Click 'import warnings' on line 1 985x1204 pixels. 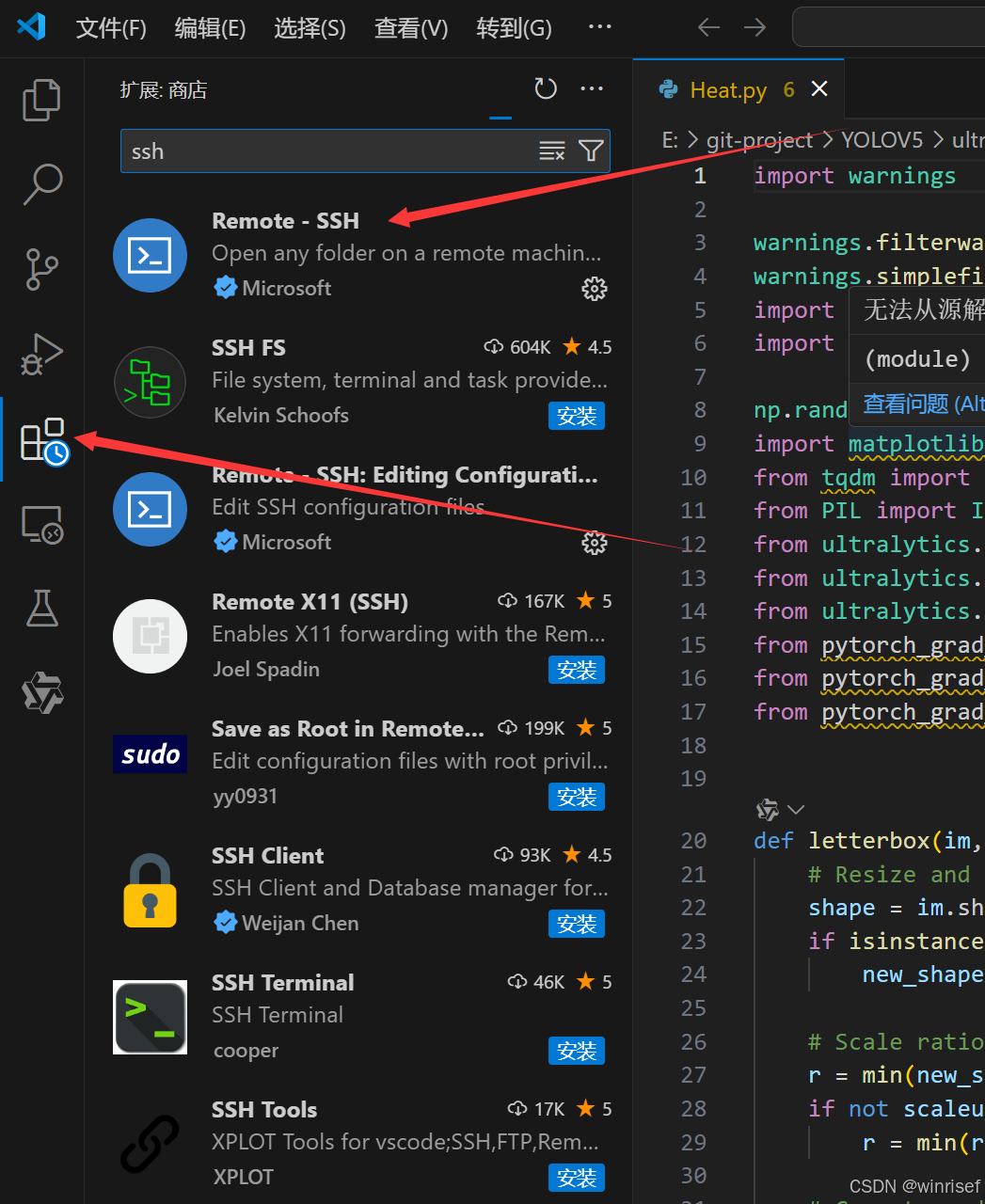[x=854, y=176]
